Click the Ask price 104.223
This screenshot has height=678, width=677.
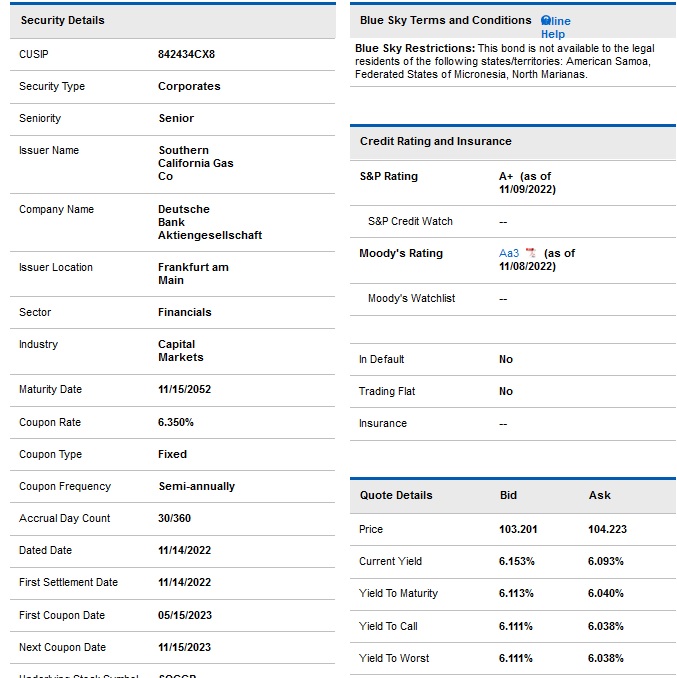coord(607,529)
